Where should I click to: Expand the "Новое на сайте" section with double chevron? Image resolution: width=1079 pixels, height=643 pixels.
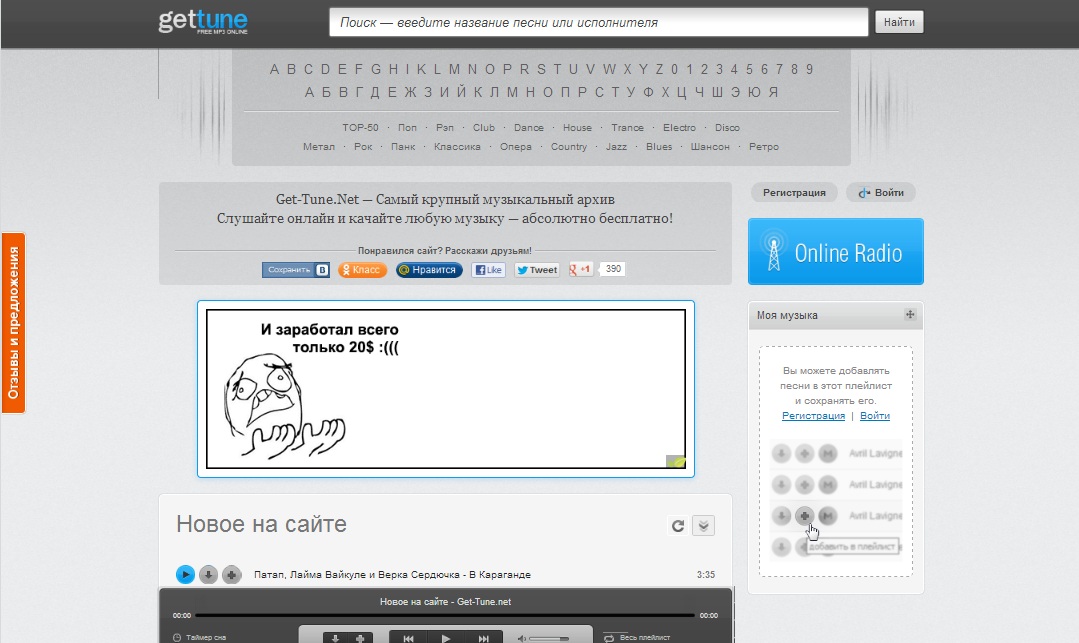[703, 526]
